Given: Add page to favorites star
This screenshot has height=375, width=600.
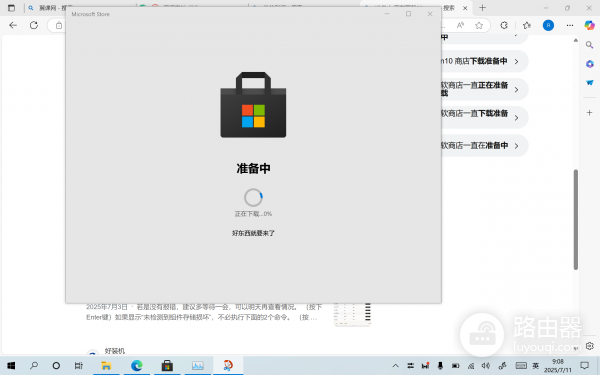Looking at the screenshot, I should click(x=479, y=25).
